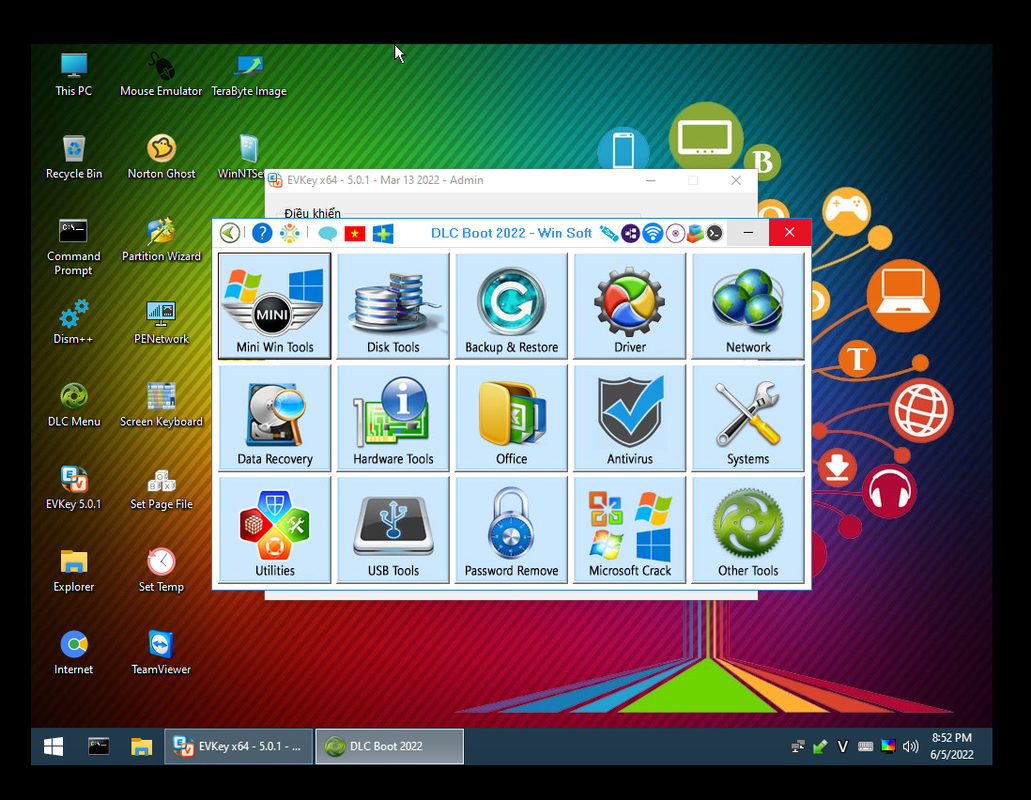Open the Driver category

click(630, 306)
